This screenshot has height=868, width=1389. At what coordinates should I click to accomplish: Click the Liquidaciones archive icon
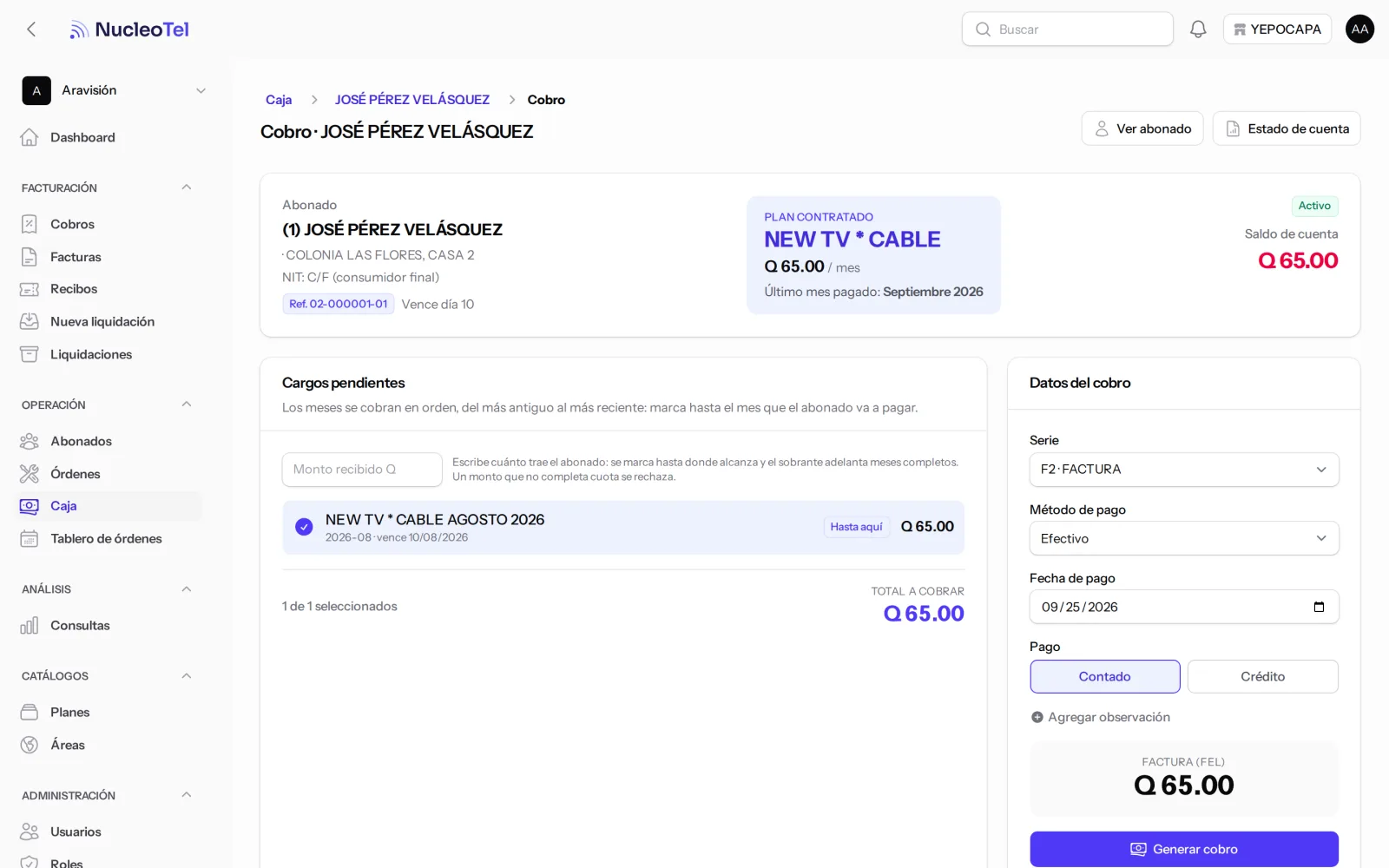point(30,354)
